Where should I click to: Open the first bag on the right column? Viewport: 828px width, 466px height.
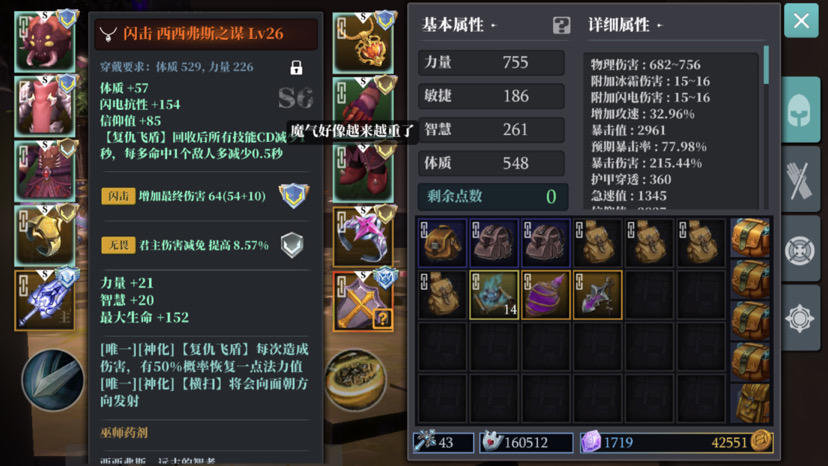[750, 237]
